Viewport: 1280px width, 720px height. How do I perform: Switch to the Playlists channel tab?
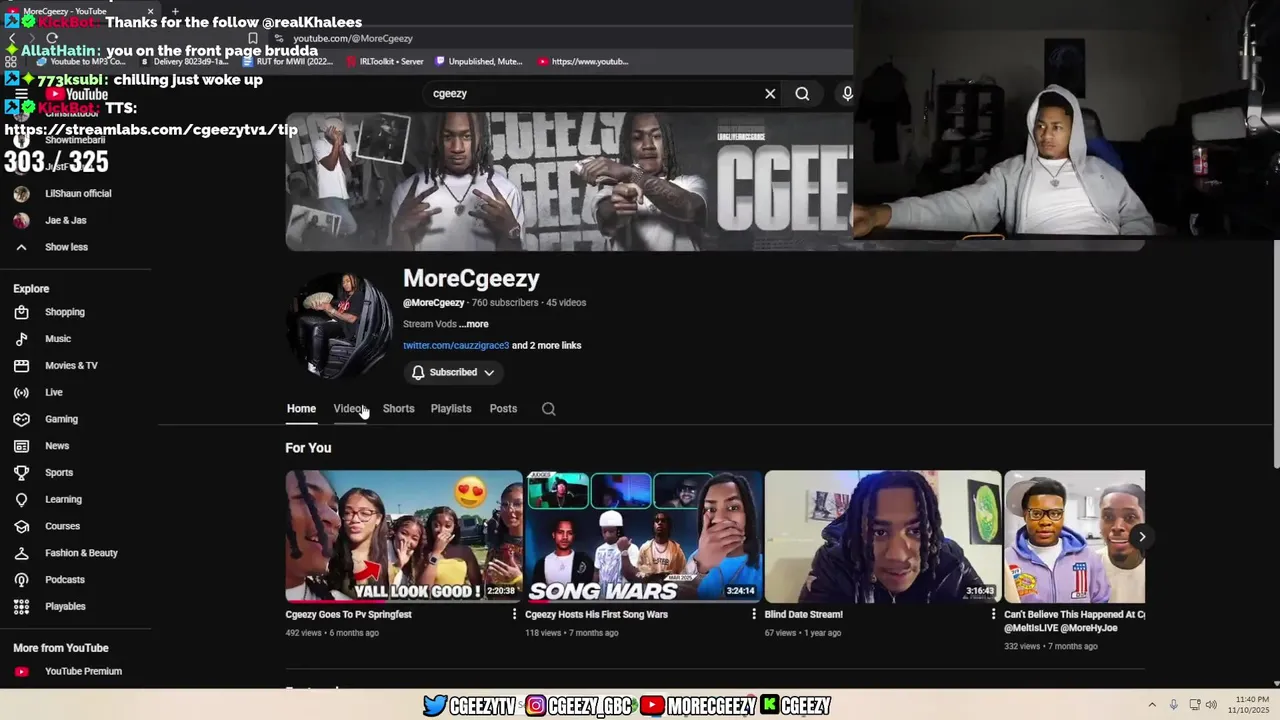click(451, 409)
